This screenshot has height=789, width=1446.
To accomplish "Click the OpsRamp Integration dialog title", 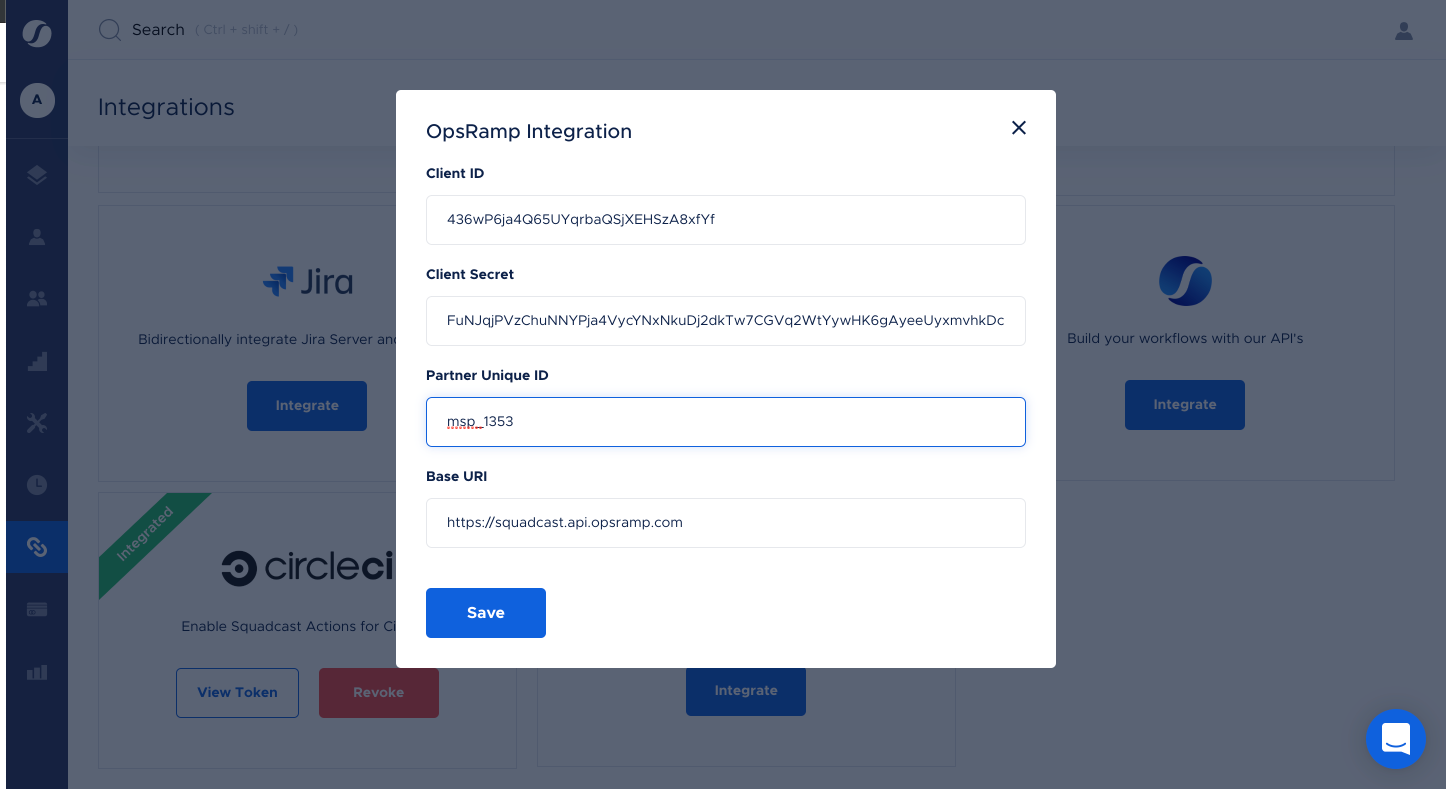I will pyautogui.click(x=529, y=131).
